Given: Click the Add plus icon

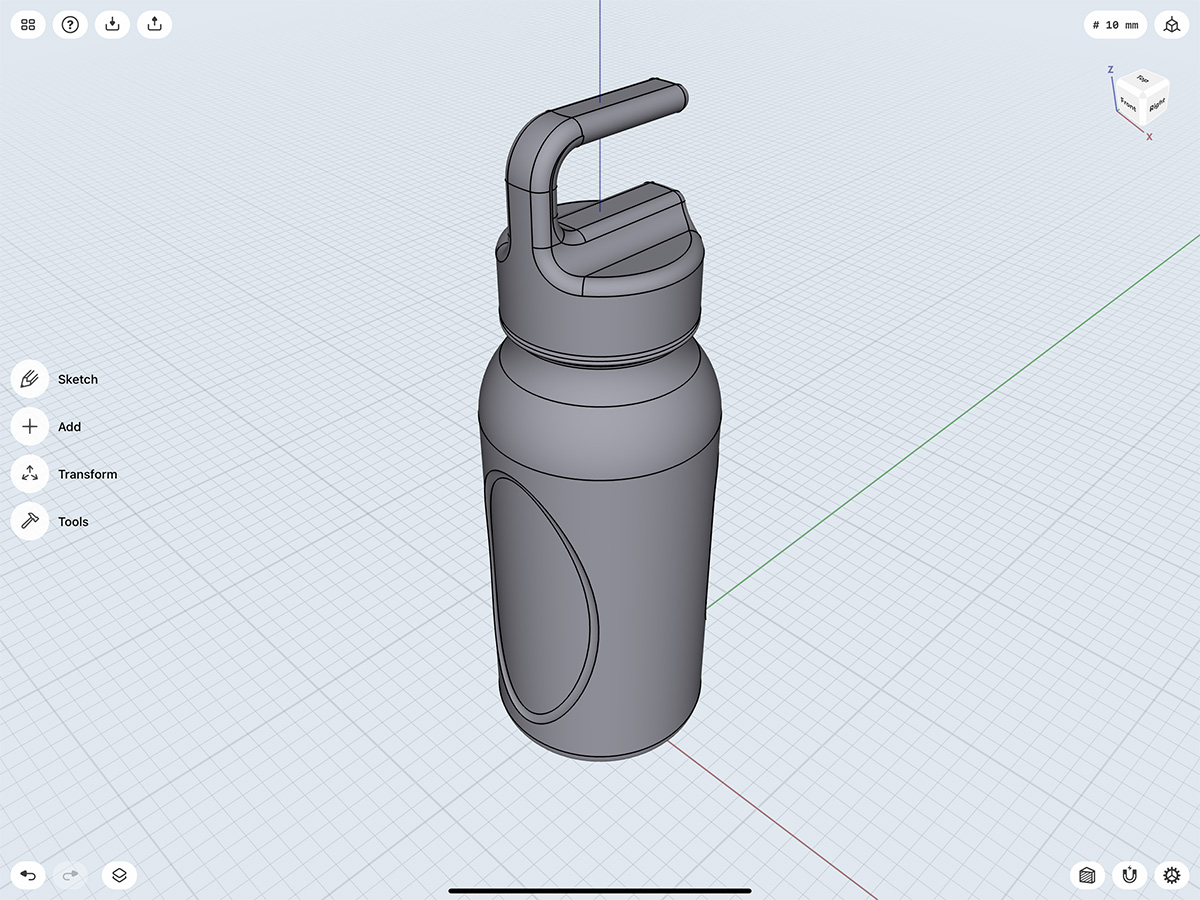Looking at the screenshot, I should pos(29,426).
